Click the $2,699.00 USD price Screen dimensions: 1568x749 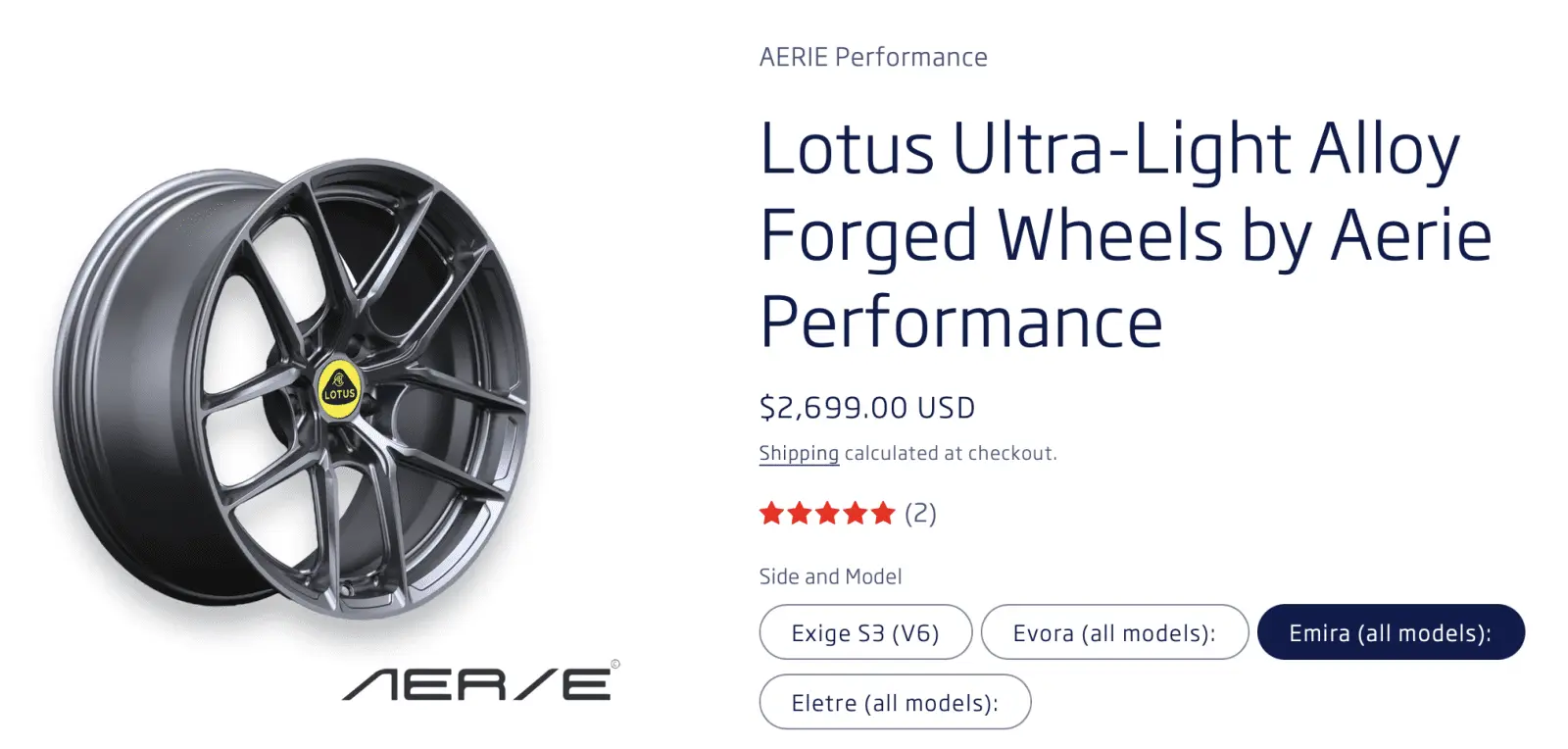point(867,407)
